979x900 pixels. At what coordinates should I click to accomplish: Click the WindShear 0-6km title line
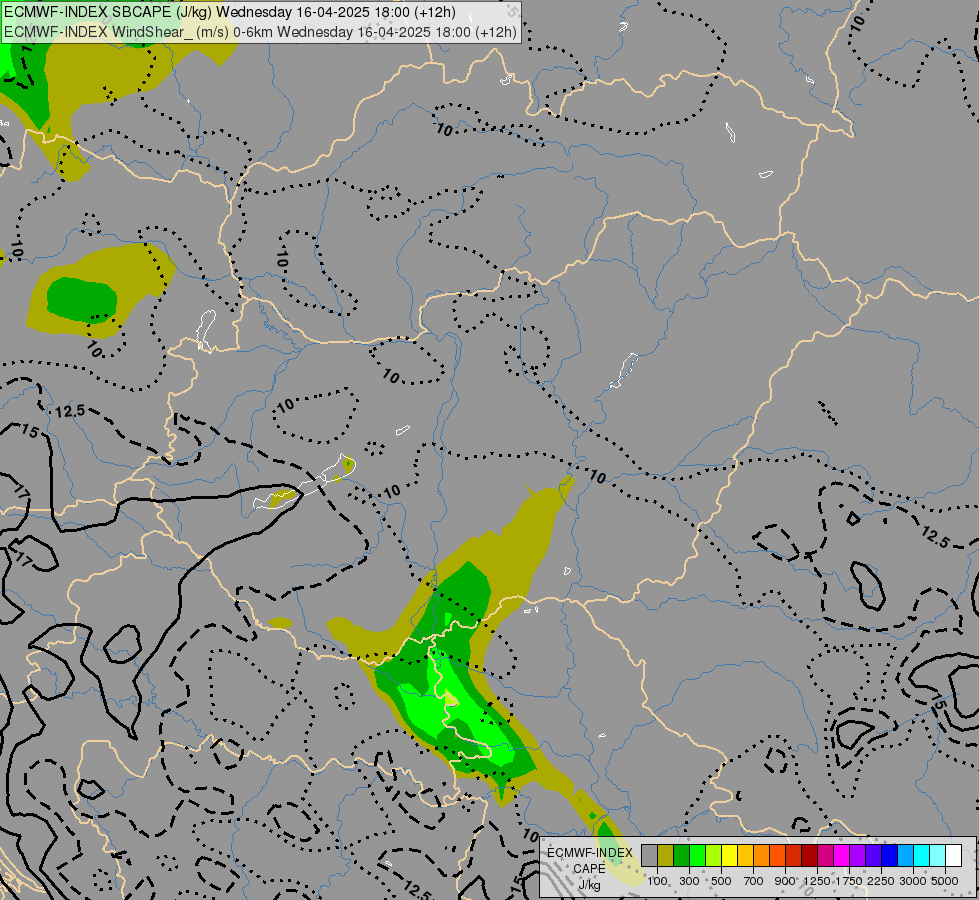(260, 31)
